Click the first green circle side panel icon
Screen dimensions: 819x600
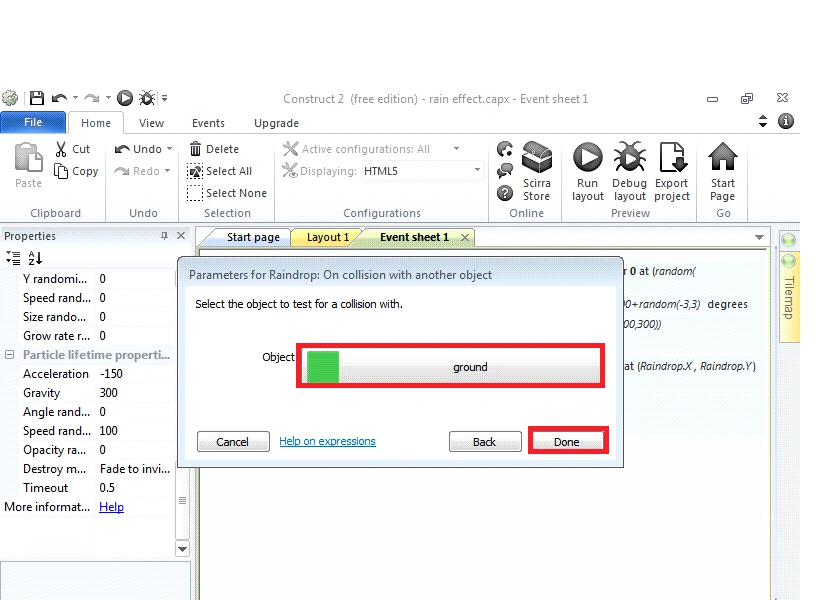pos(788,240)
